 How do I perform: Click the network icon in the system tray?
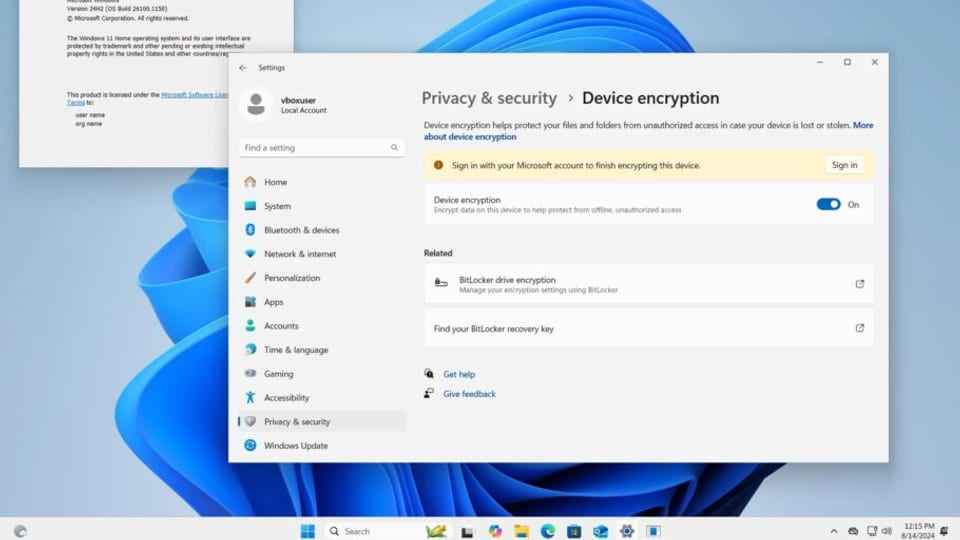coord(872,531)
